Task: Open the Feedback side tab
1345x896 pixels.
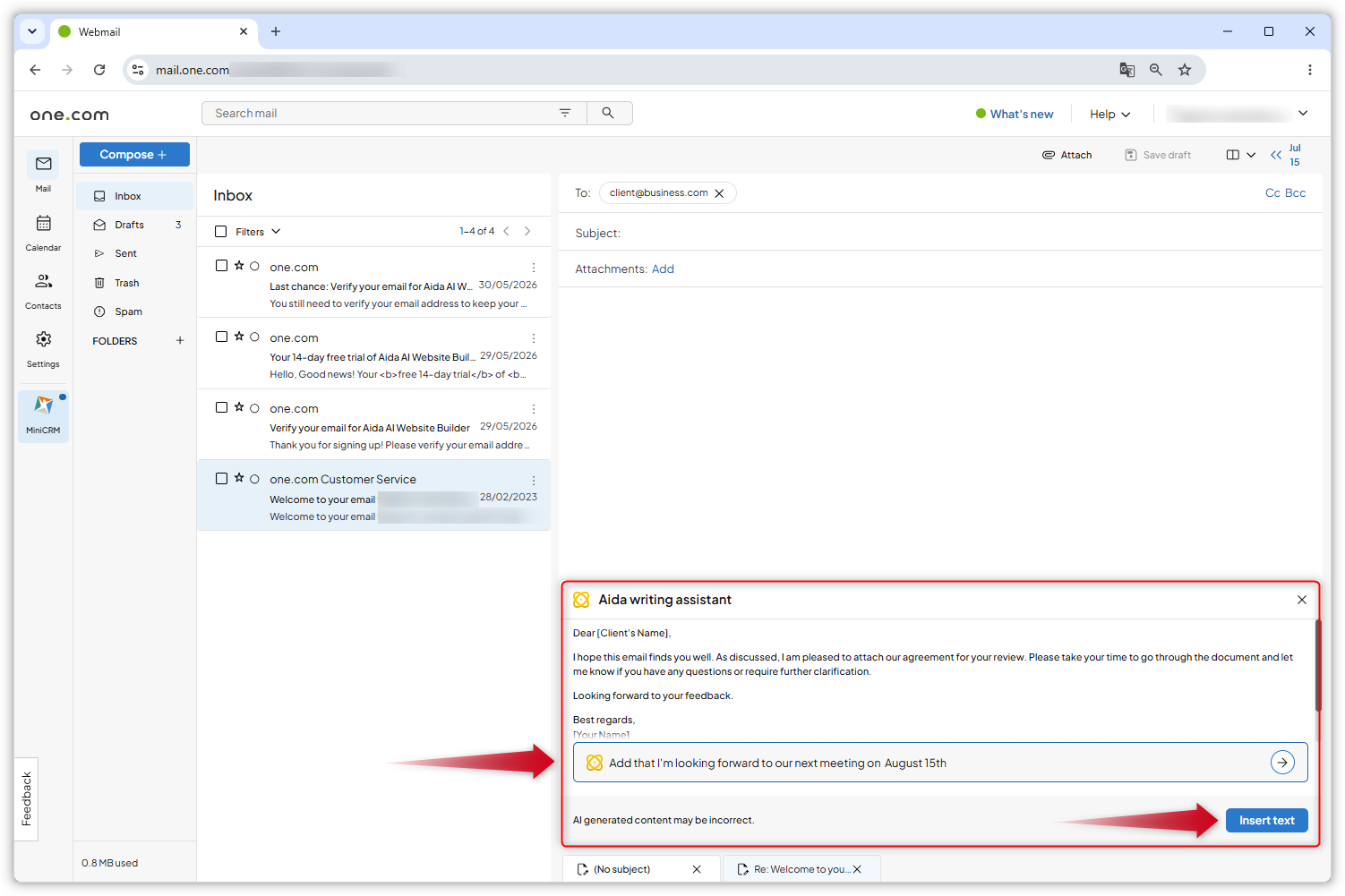Action: click(26, 798)
